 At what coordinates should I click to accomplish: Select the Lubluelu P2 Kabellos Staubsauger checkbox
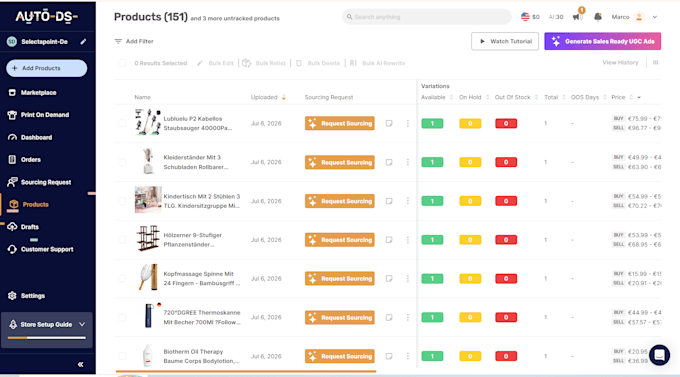tap(122, 123)
